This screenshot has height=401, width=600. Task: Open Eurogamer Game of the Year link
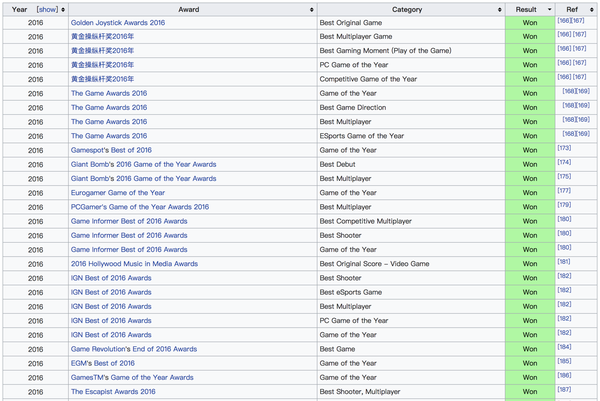click(x=118, y=192)
